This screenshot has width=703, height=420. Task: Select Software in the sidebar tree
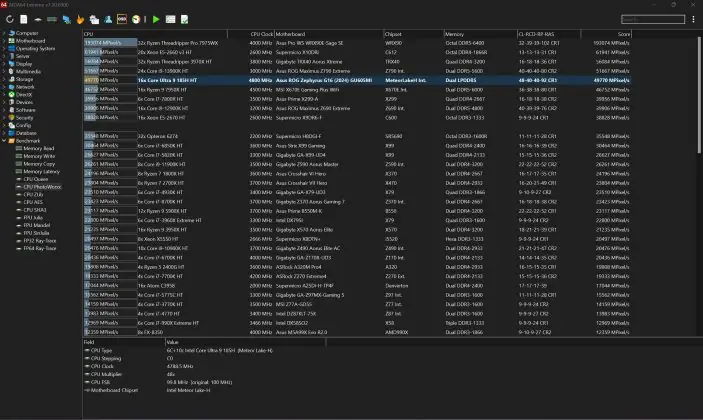(x=26, y=110)
